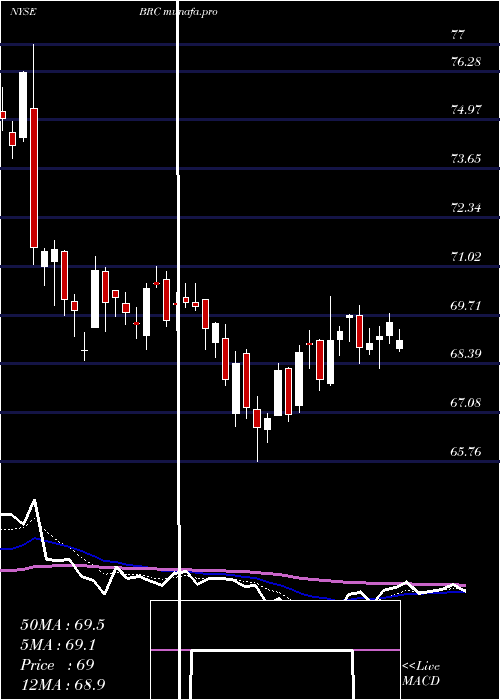This screenshot has height=700, width=500.
Task: Click the 12MA : 68.9 readout
Action: point(62,685)
